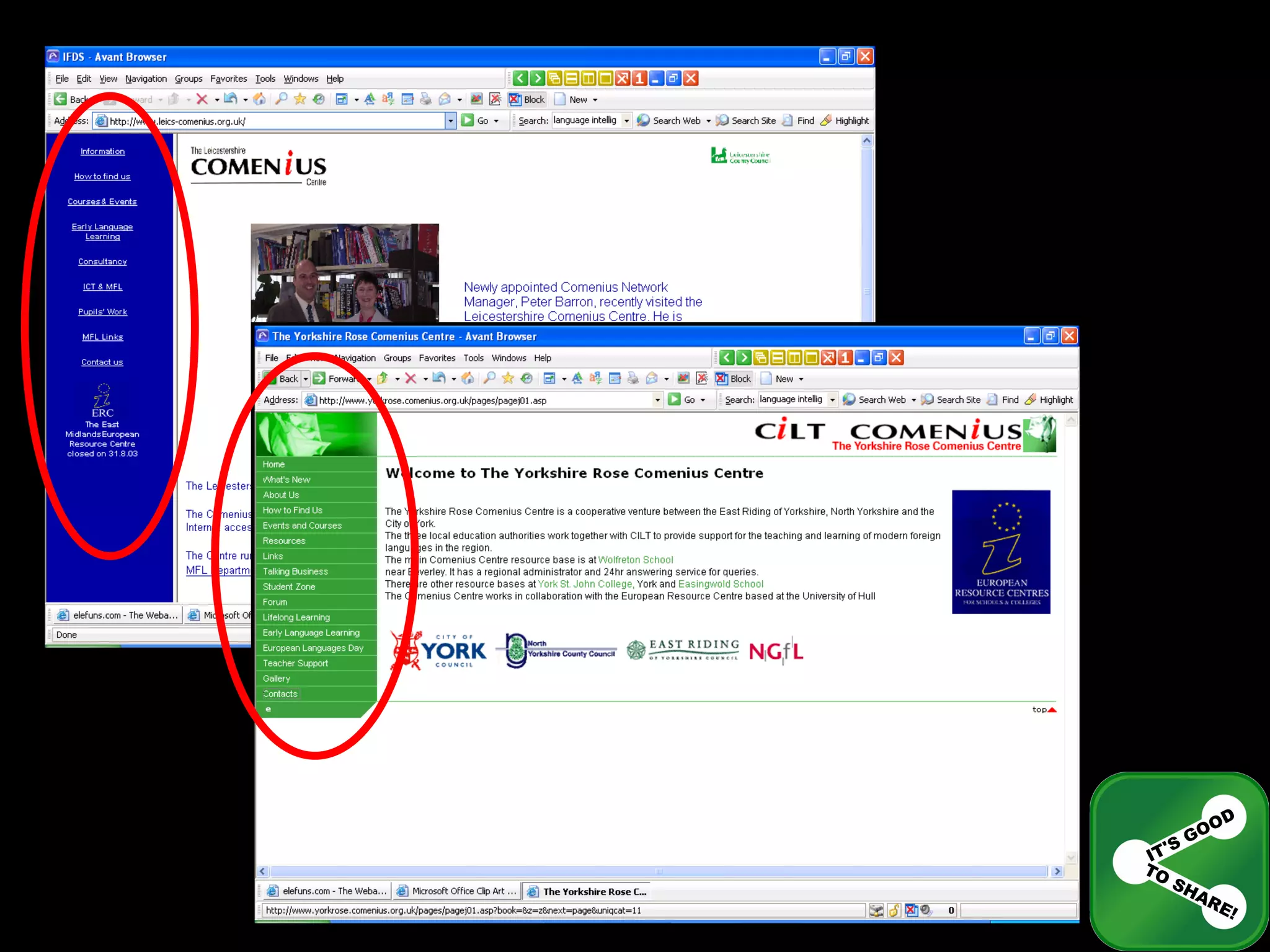This screenshot has width=1270, height=952.
Task: Click green previous-window arrow in Yorkshire Rose window
Action: (727, 358)
